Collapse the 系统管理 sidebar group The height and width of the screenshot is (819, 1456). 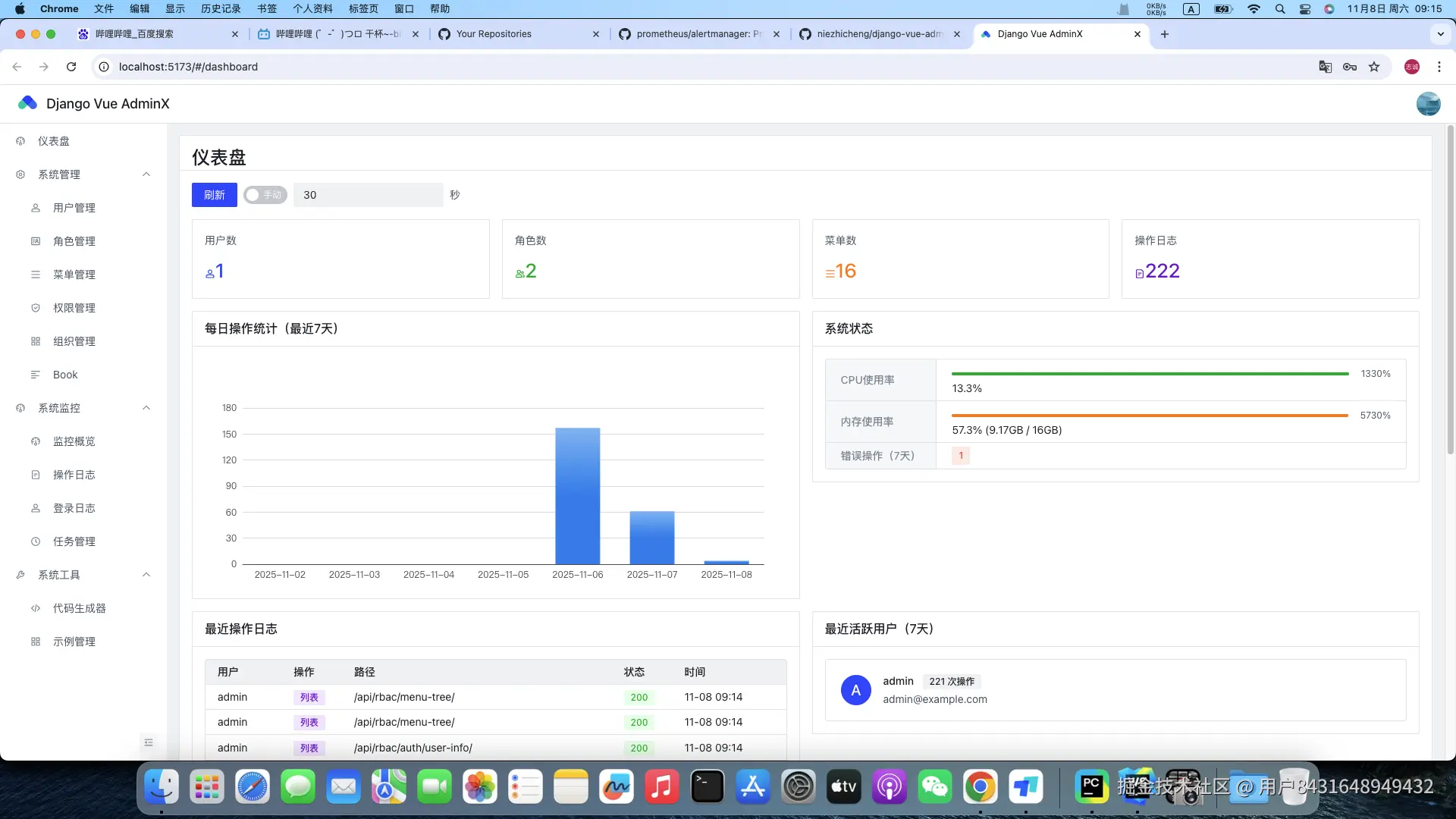[x=146, y=174]
